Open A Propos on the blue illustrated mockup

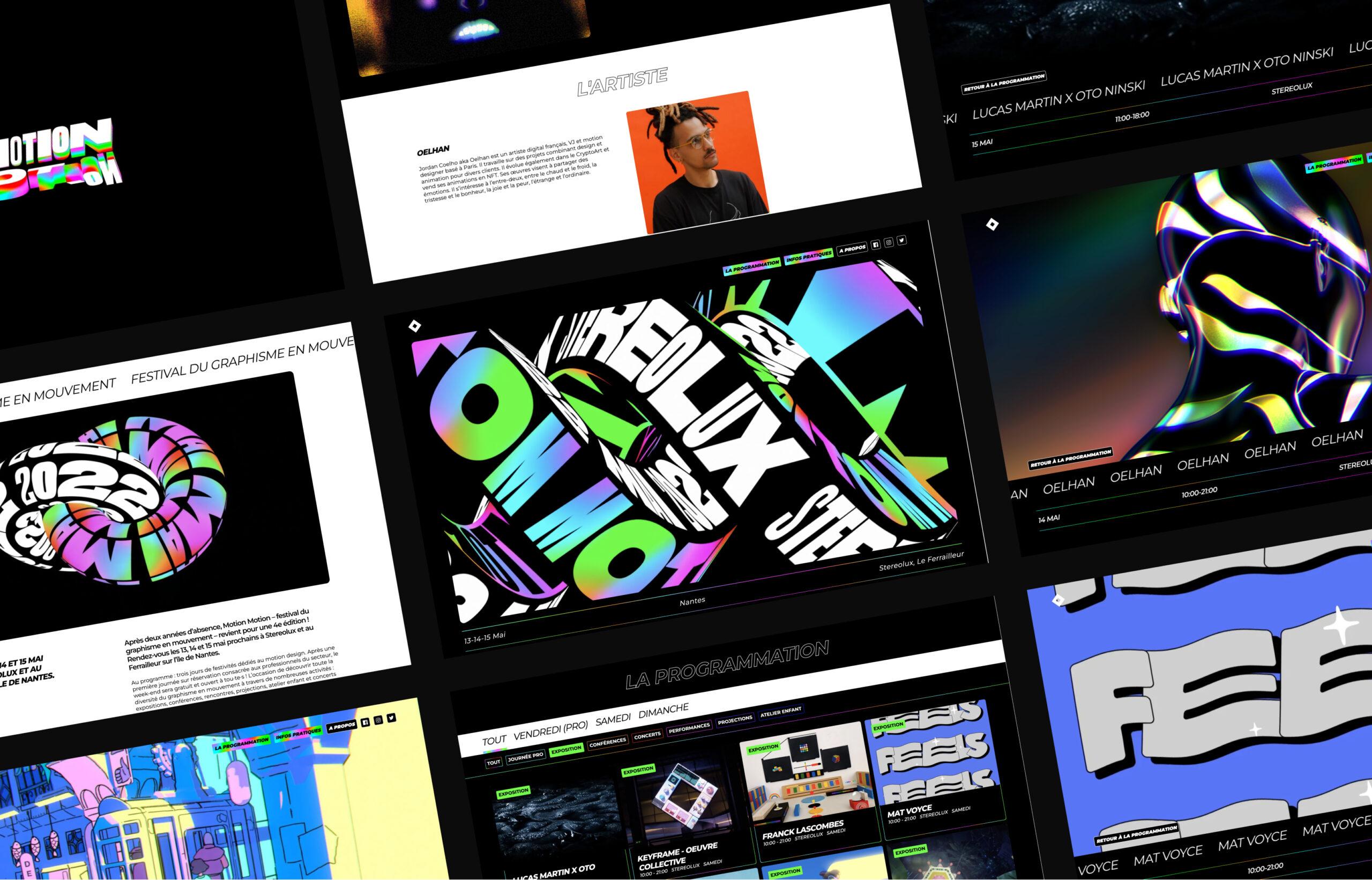pyautogui.click(x=342, y=726)
